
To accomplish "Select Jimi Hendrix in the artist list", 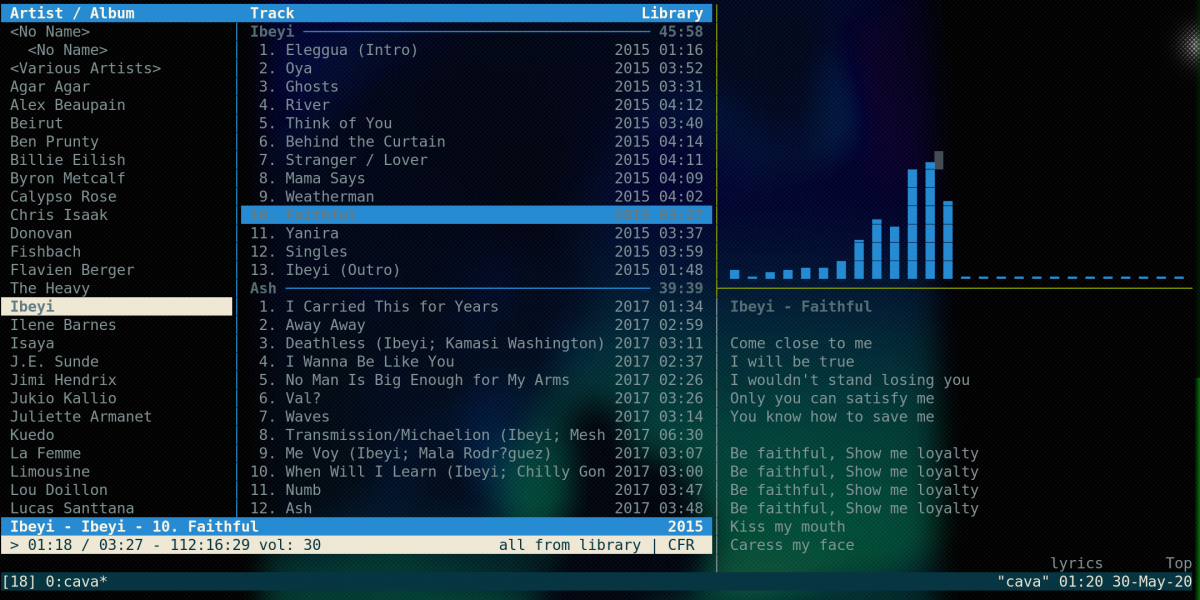I will click(x=63, y=380).
